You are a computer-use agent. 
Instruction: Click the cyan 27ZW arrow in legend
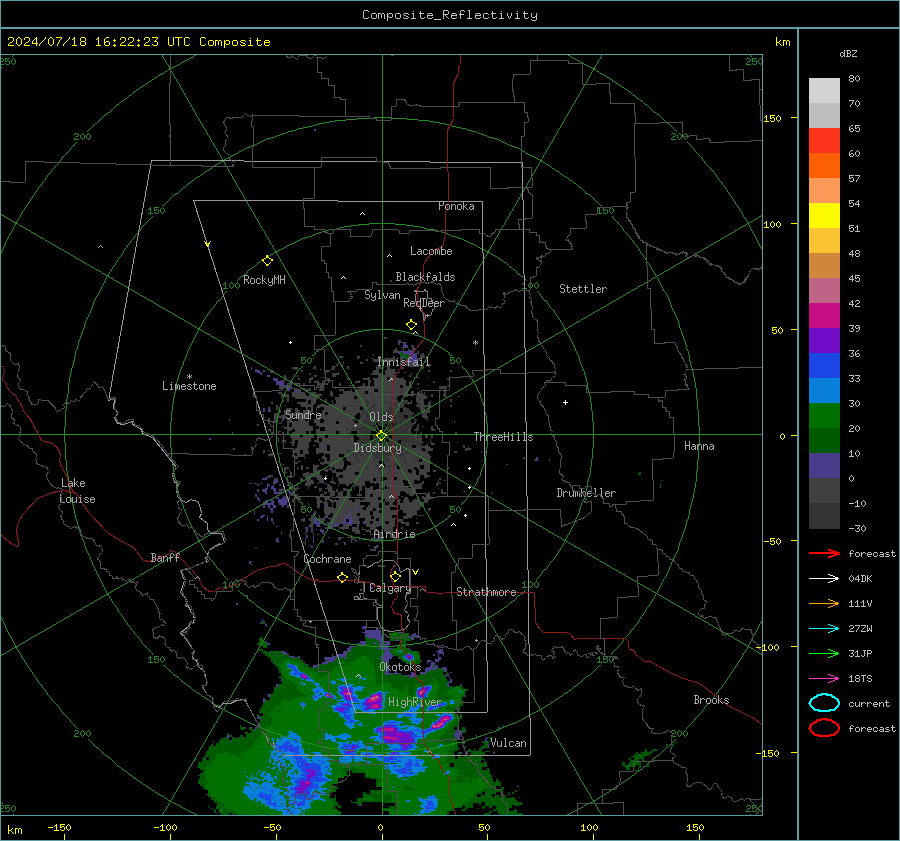click(x=824, y=629)
